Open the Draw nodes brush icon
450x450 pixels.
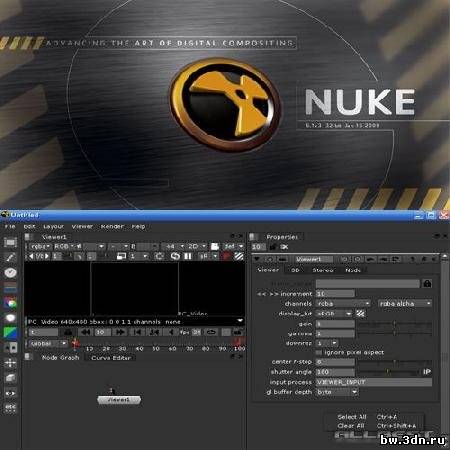(x=10, y=258)
